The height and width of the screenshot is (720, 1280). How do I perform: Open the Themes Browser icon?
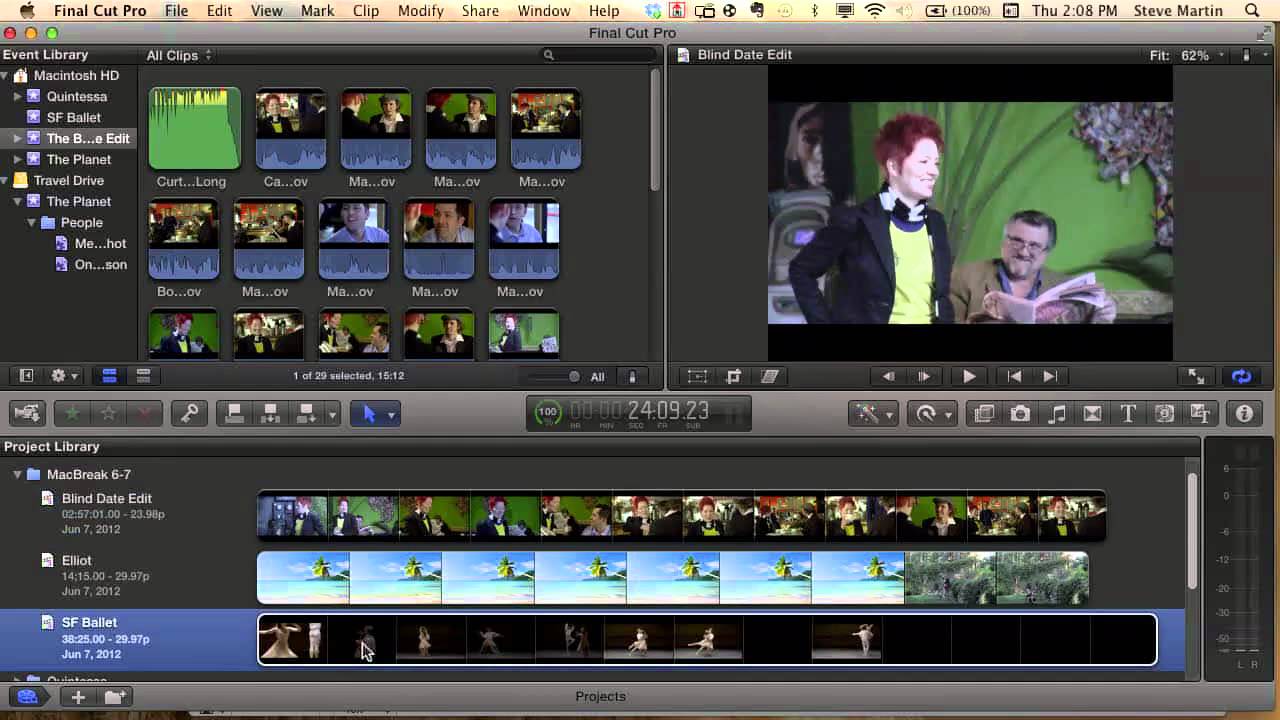click(x=1200, y=413)
